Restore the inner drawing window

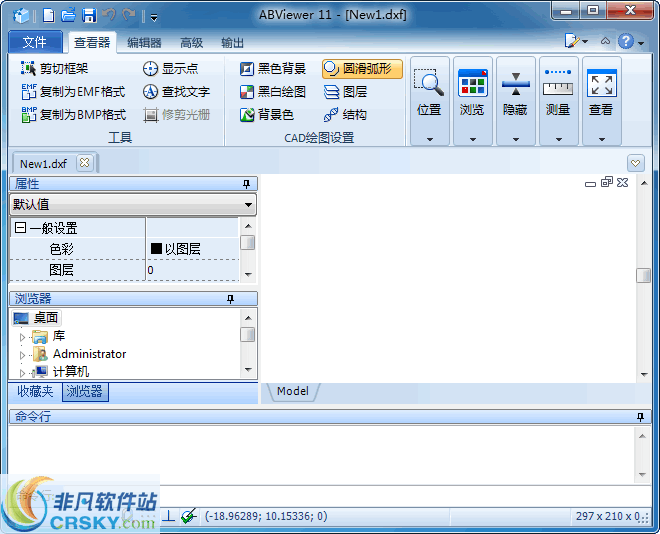point(607,183)
